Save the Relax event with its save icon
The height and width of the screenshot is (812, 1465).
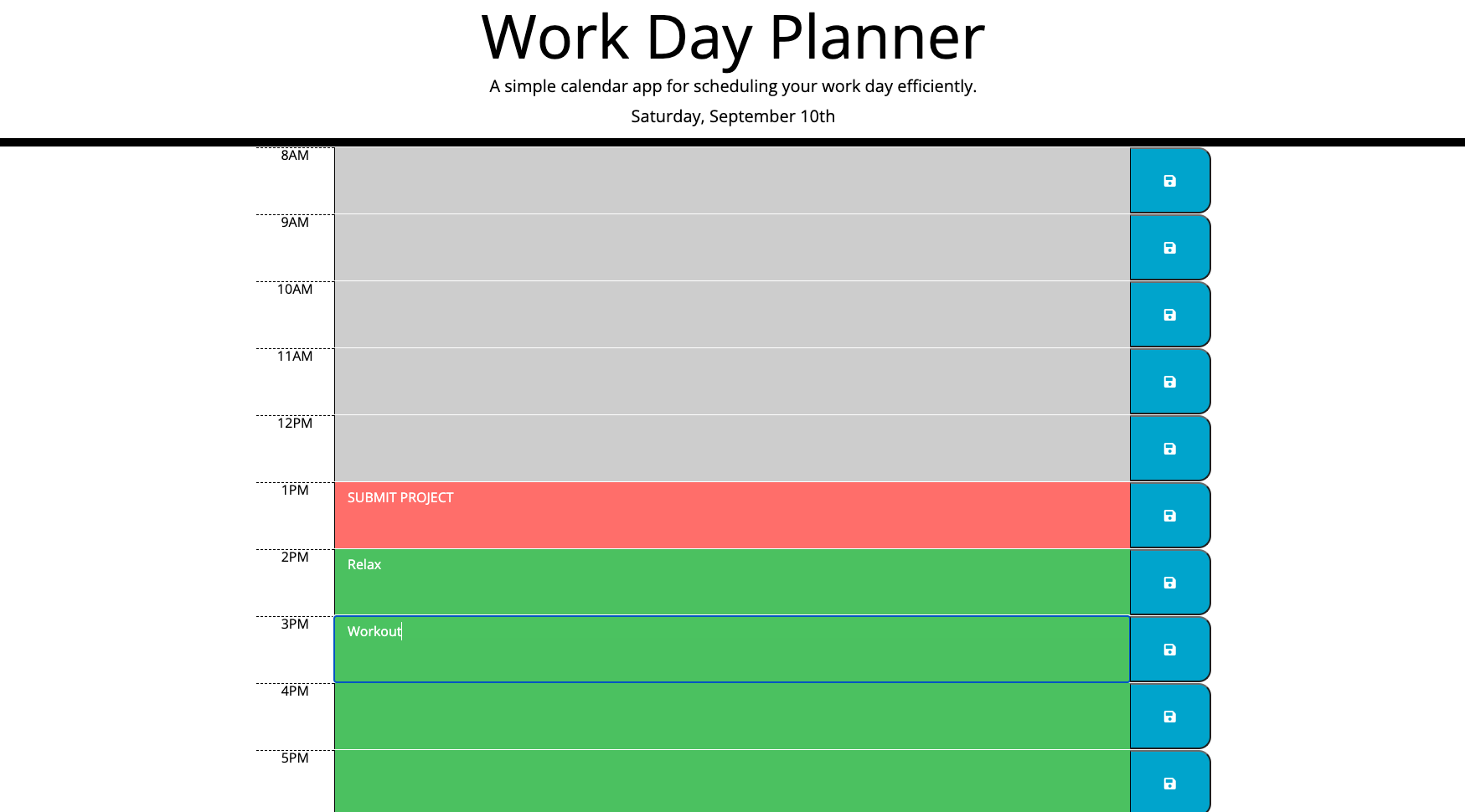(1169, 583)
